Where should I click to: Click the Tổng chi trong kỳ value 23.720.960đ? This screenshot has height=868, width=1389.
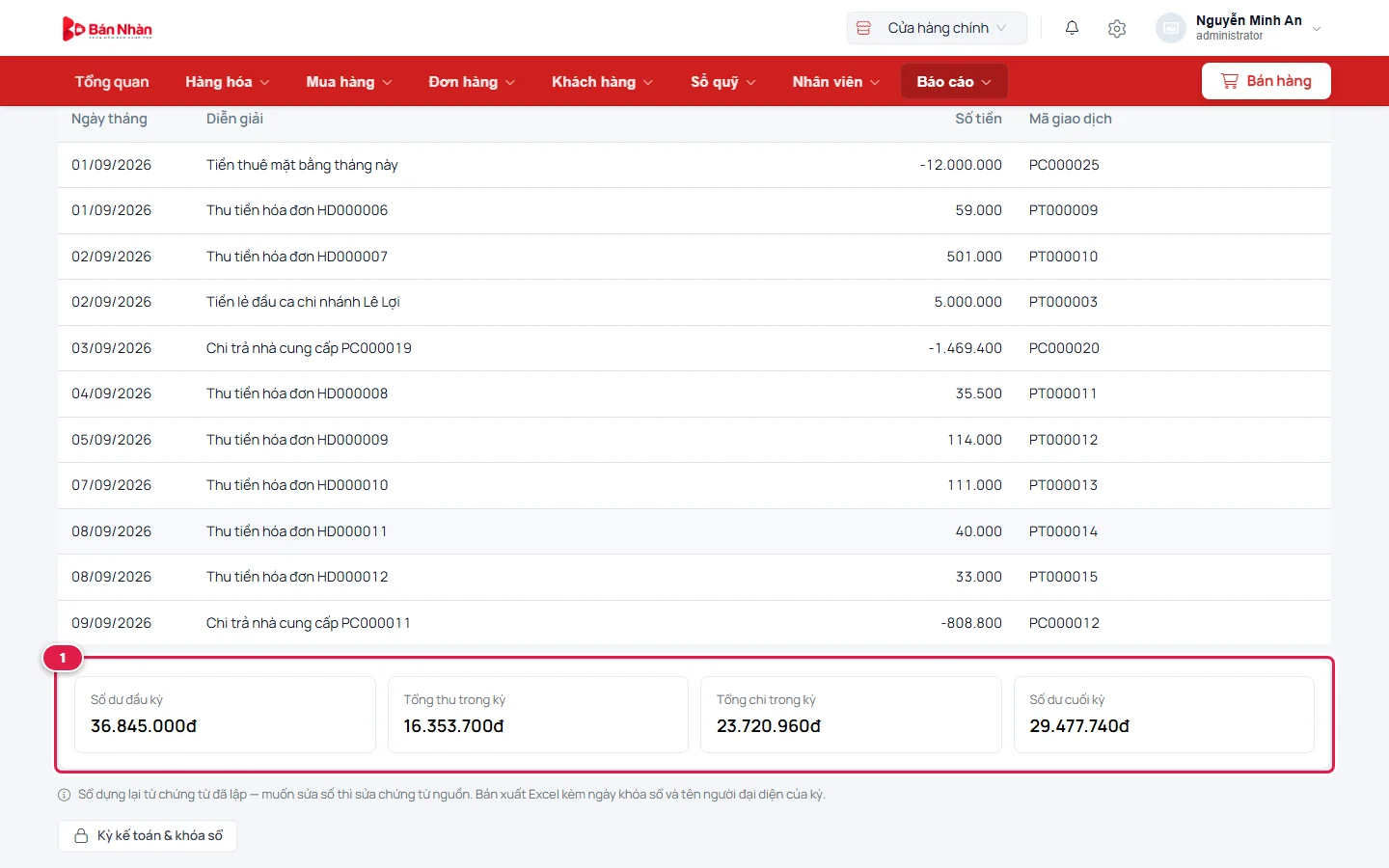pyautogui.click(x=769, y=726)
